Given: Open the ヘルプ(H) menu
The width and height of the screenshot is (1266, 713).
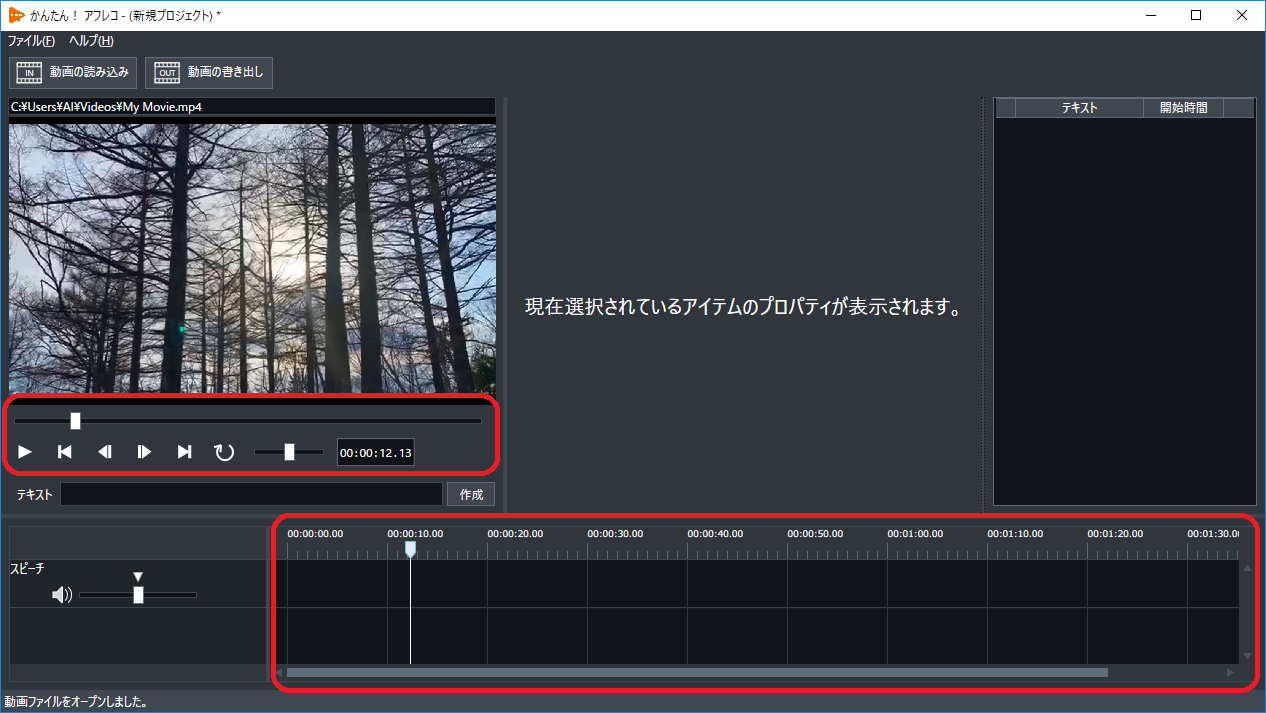Looking at the screenshot, I should point(91,41).
